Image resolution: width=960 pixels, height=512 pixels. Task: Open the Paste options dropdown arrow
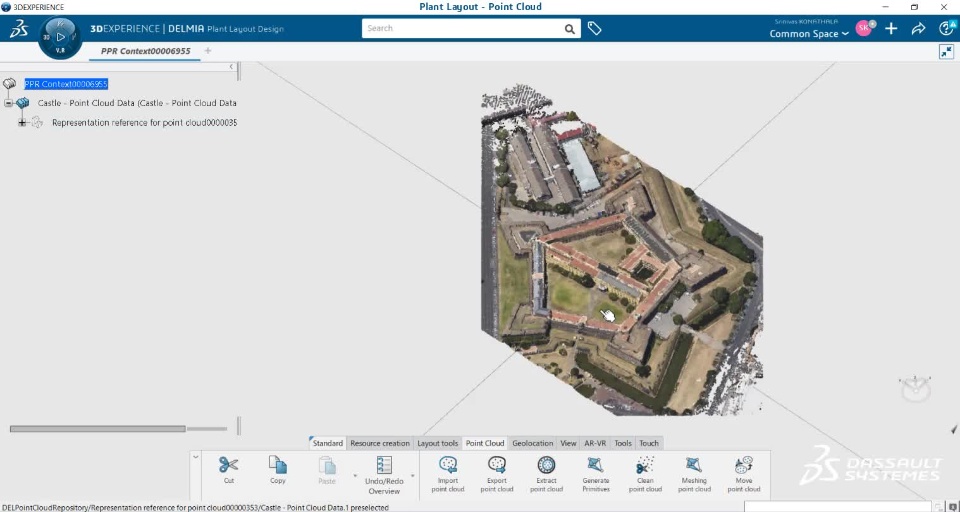[355, 475]
